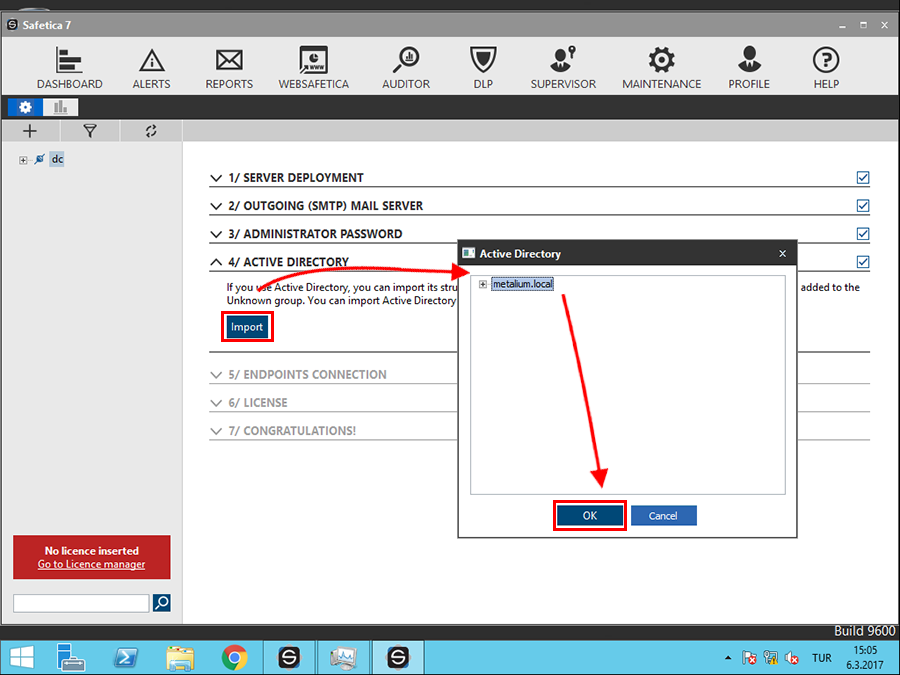Switch to the bar chart view tab
Viewport: 900px width, 675px height.
[x=60, y=107]
